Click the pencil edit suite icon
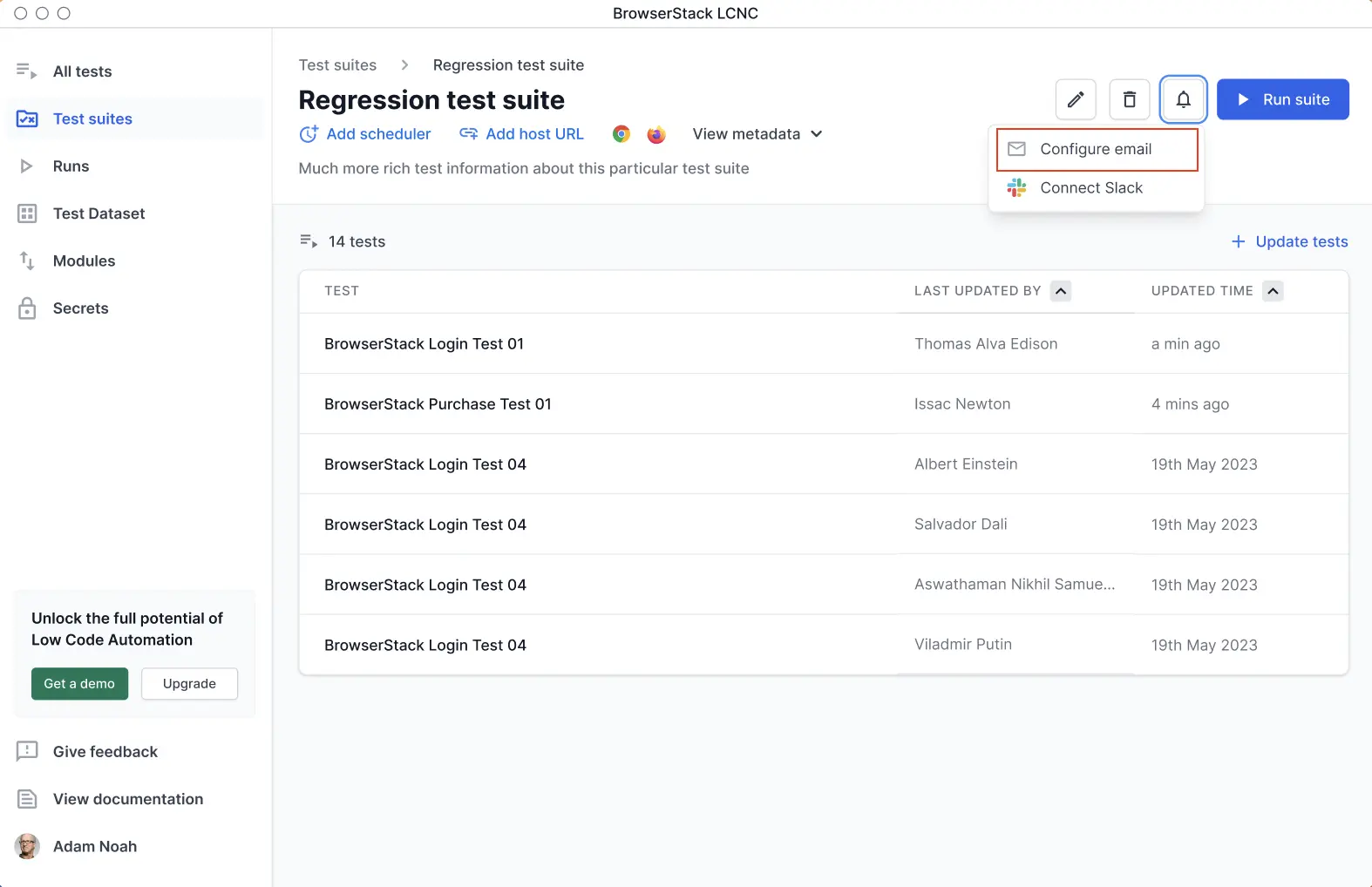 click(1076, 99)
